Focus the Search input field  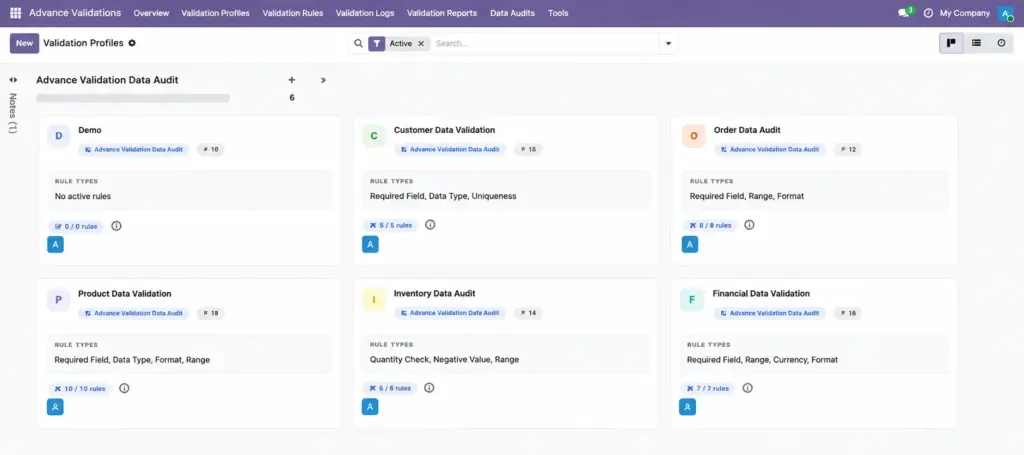click(x=545, y=43)
